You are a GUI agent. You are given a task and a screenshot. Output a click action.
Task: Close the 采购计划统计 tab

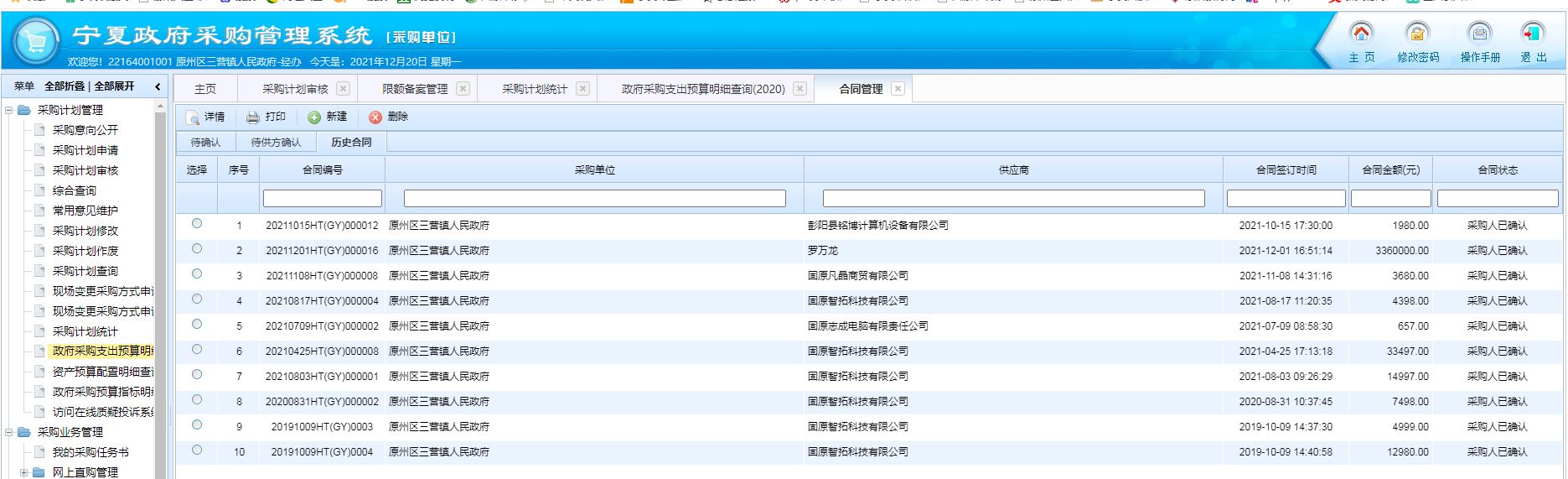pos(582,88)
